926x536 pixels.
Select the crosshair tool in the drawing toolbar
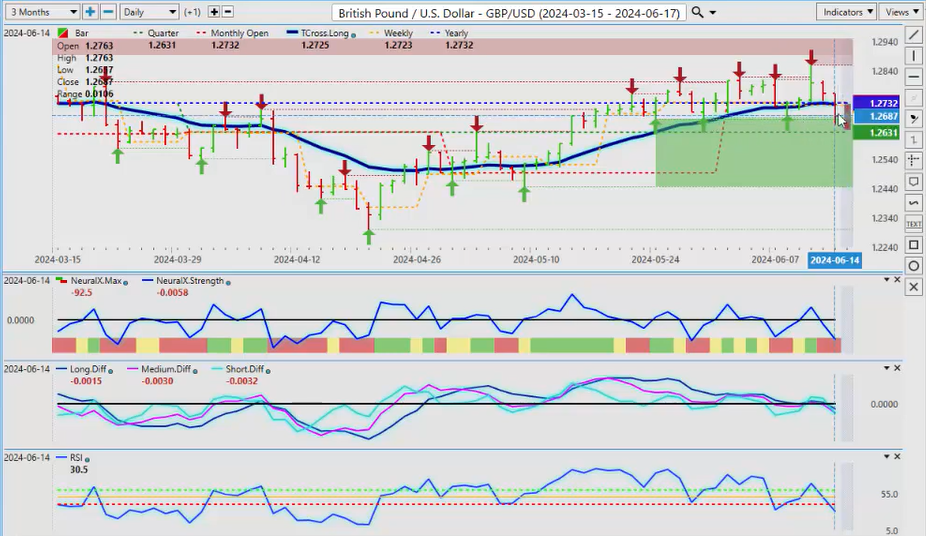point(913,161)
